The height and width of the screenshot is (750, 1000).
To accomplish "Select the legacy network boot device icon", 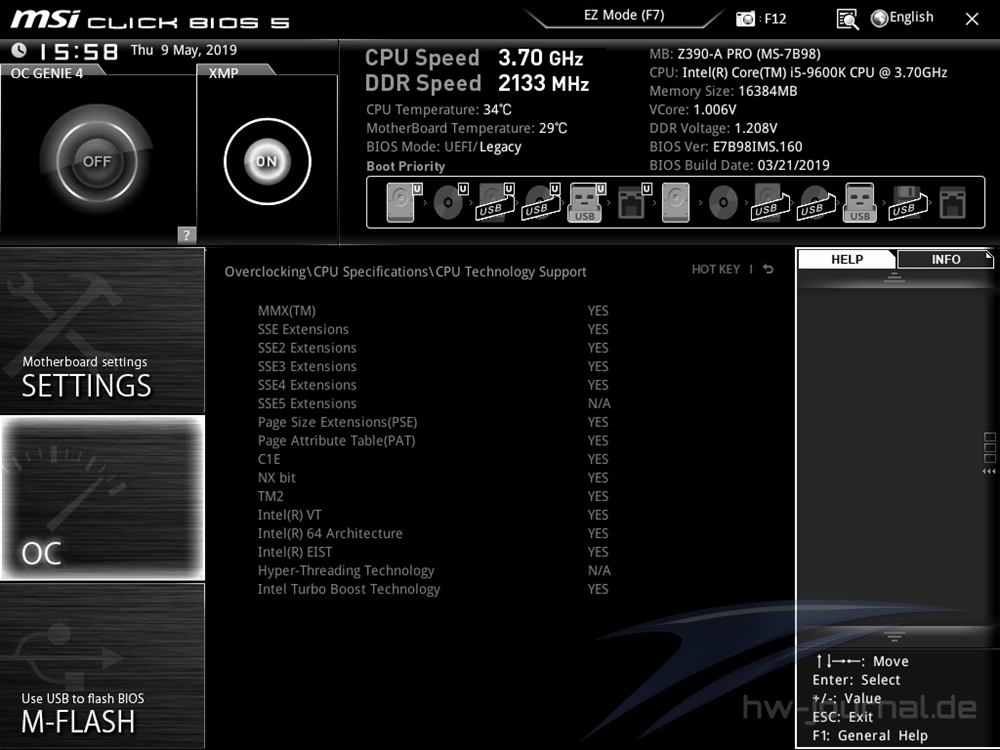I will 953,202.
